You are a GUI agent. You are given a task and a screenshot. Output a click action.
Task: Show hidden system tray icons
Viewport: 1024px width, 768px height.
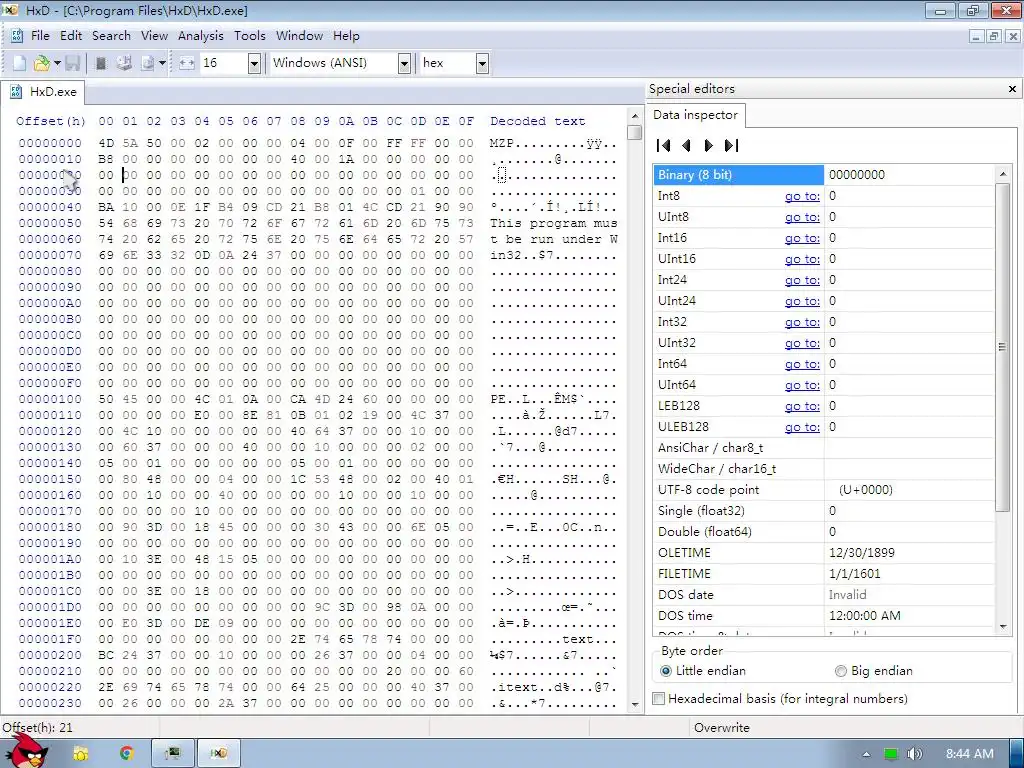click(867, 754)
